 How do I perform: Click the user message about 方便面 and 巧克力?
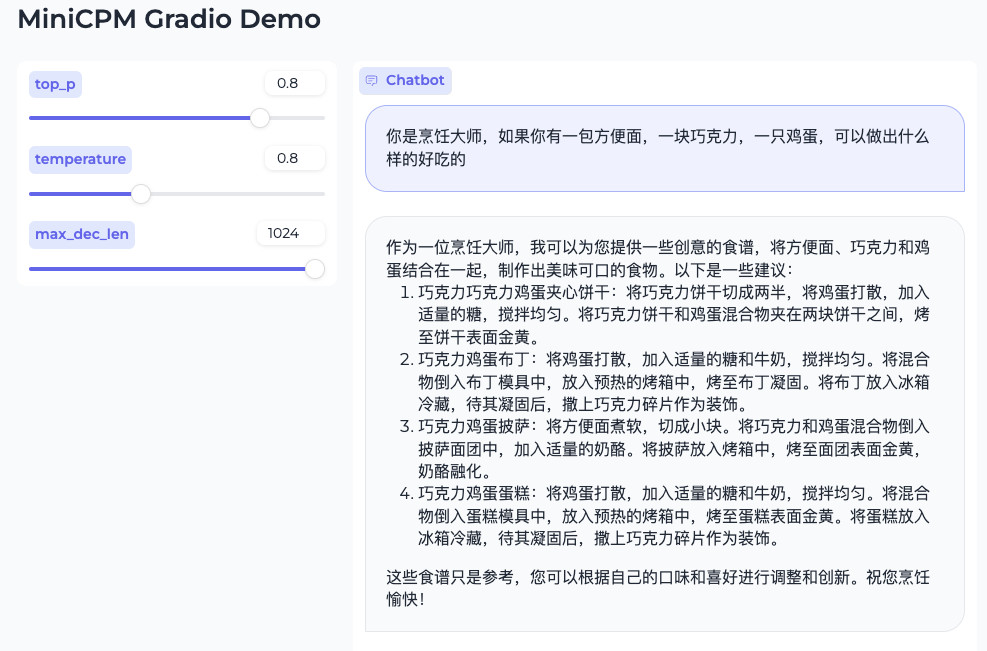point(665,148)
